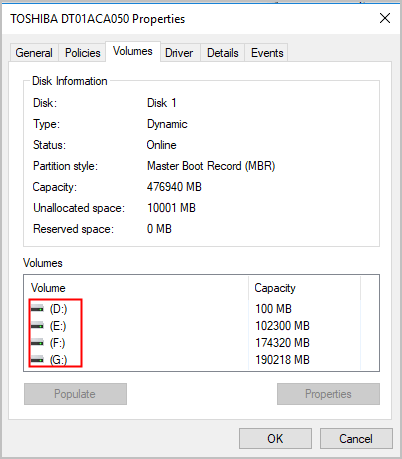Click the drive icon for volume D:
The height and width of the screenshot is (459, 402).
[x=37, y=309]
